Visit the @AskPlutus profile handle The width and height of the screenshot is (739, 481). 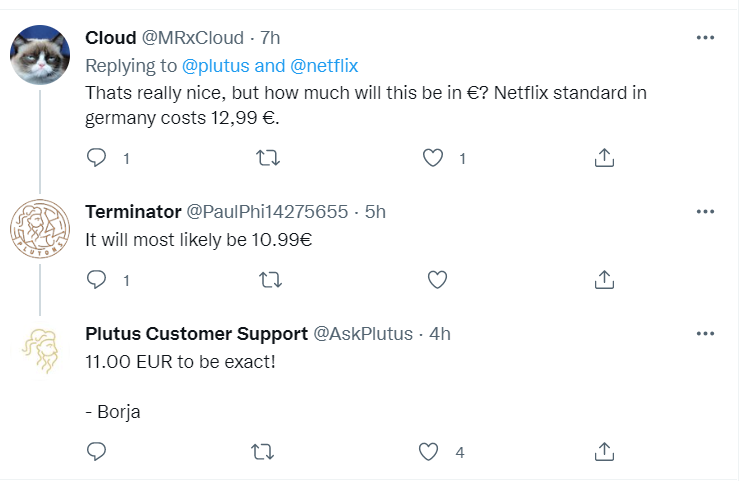pos(364,334)
